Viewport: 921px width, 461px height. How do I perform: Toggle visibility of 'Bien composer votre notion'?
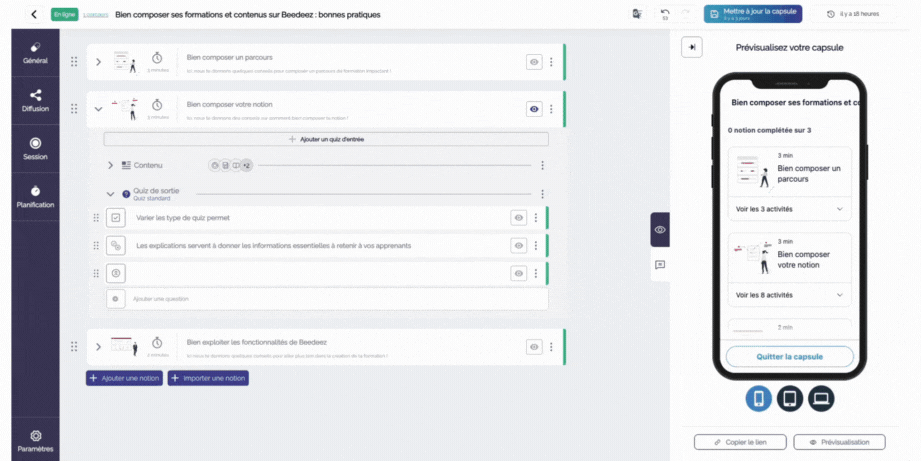[x=534, y=109]
